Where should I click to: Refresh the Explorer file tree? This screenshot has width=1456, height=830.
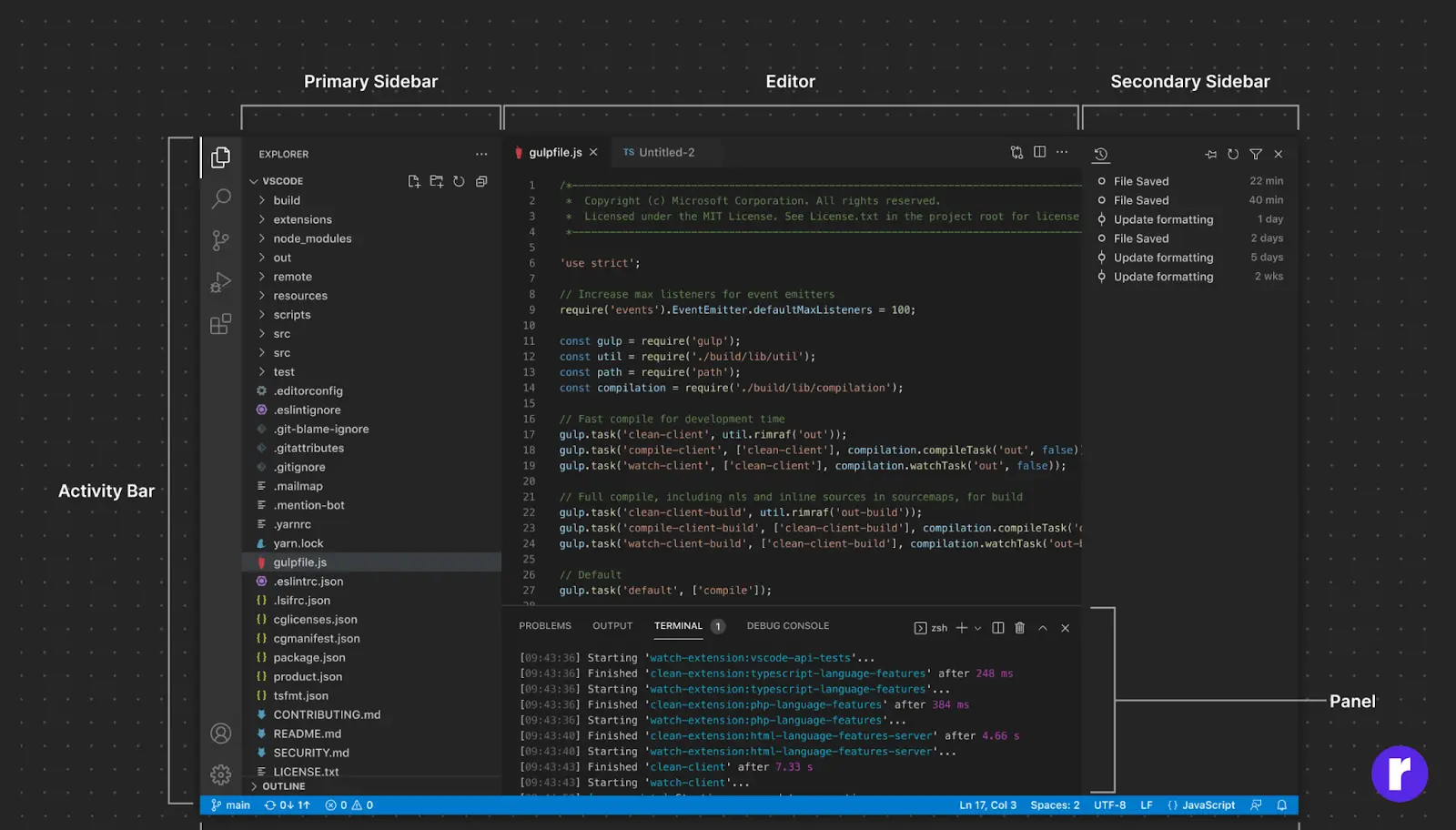[459, 181]
